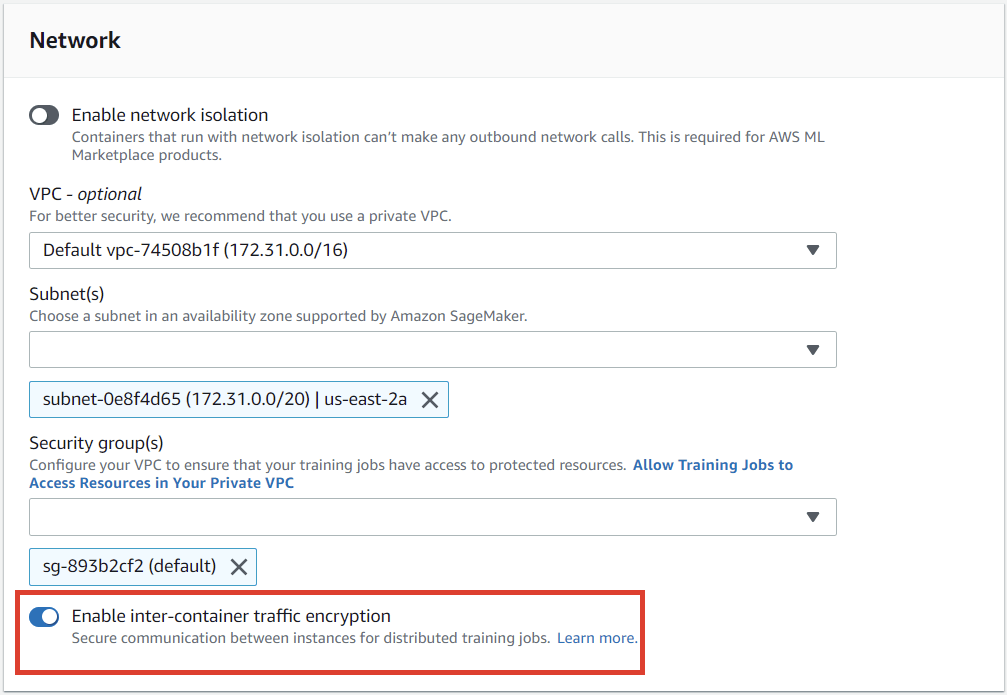1007x695 pixels.
Task: Click the 'Enable inter-container traffic encryption' label
Action: pyautogui.click(x=231, y=616)
